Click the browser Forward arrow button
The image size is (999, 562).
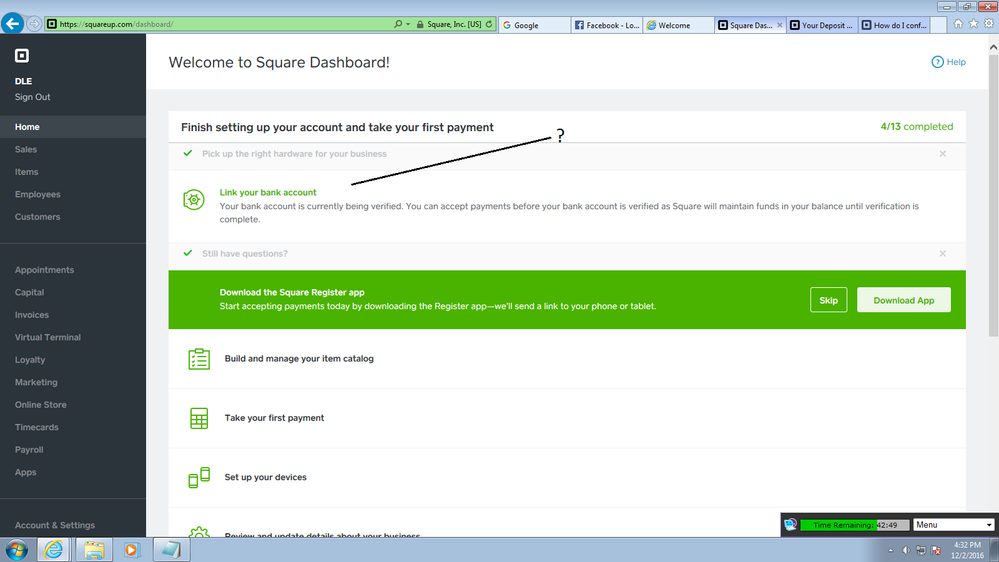(34, 24)
